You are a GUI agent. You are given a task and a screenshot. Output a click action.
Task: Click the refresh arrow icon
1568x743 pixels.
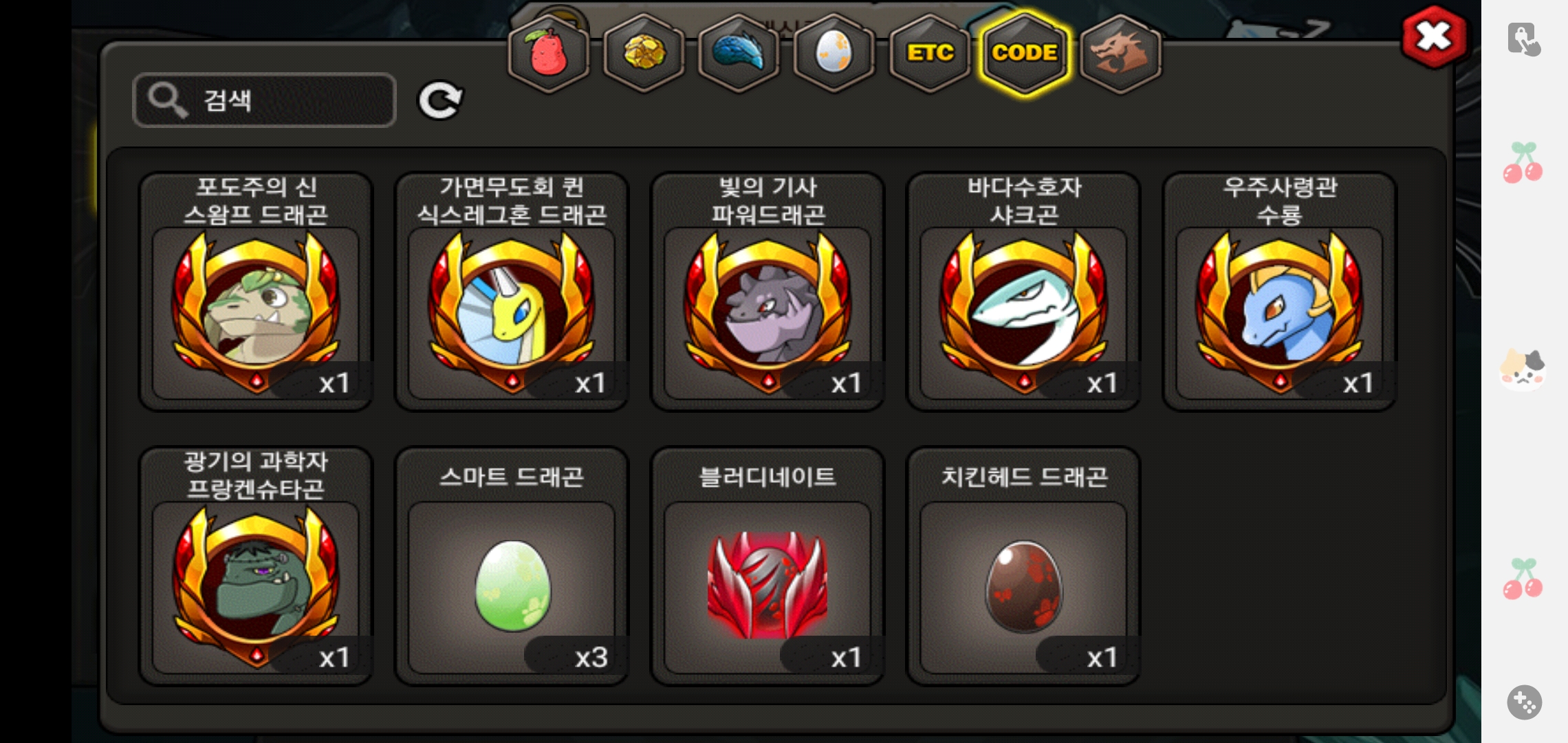(441, 101)
